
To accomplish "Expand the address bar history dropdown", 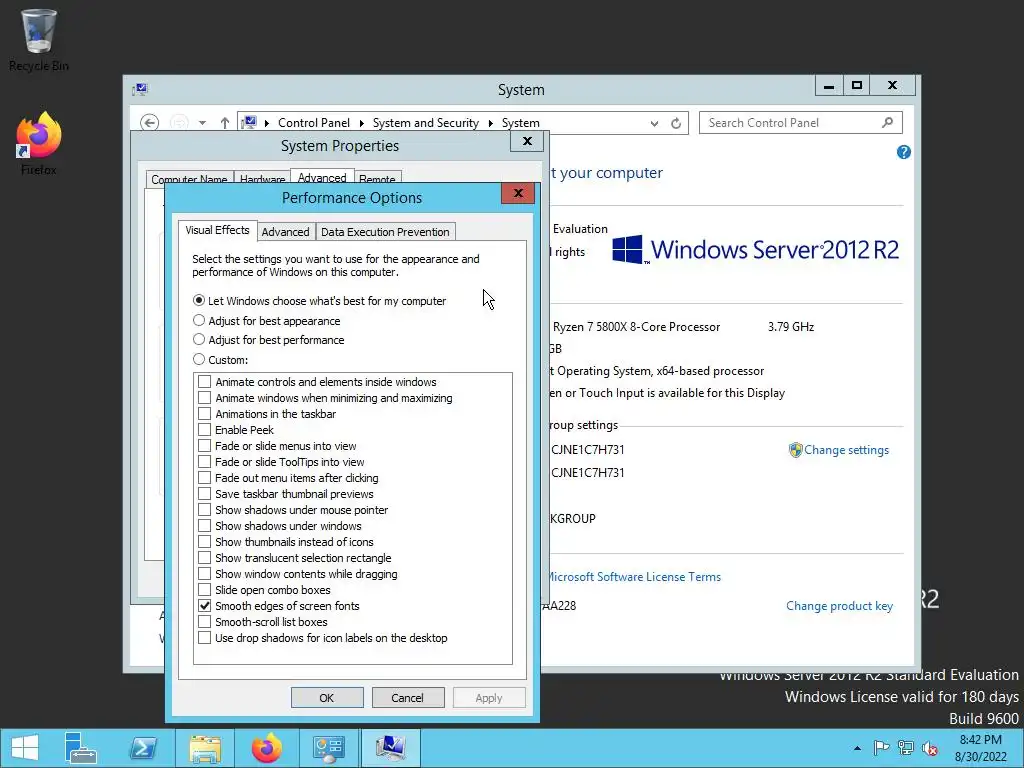I will point(654,123).
